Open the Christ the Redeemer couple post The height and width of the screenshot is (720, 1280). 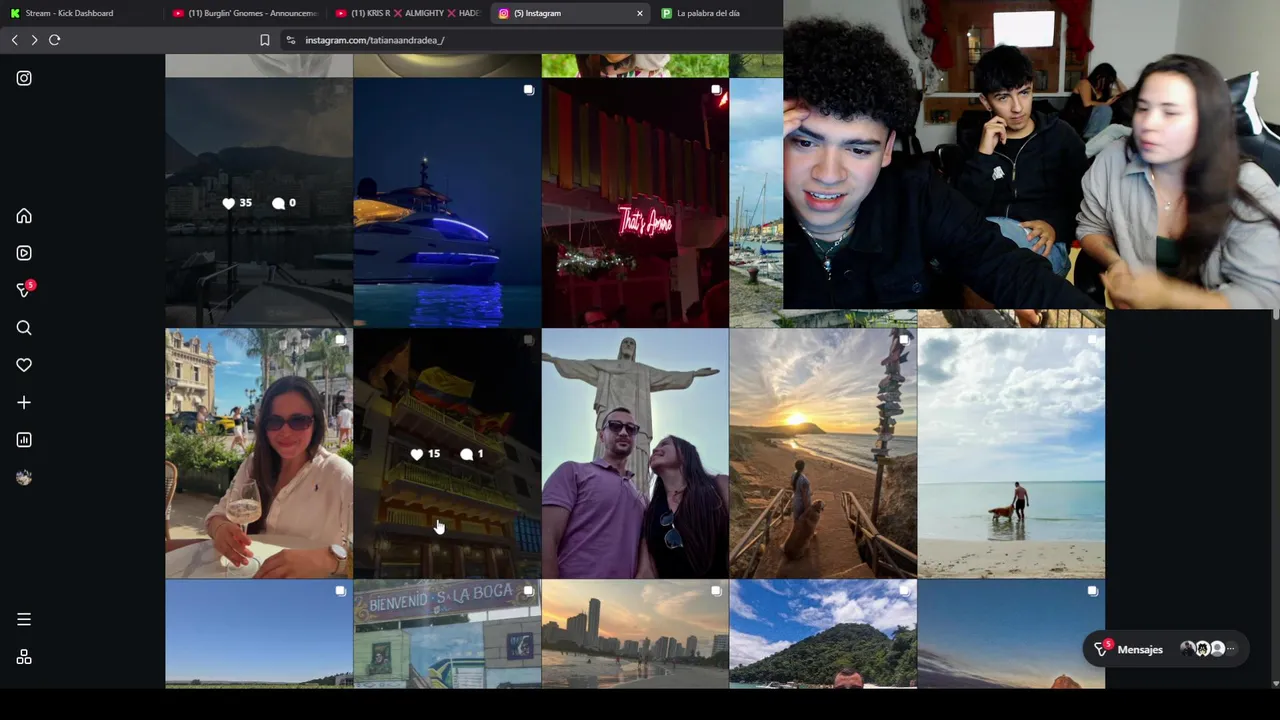[635, 454]
